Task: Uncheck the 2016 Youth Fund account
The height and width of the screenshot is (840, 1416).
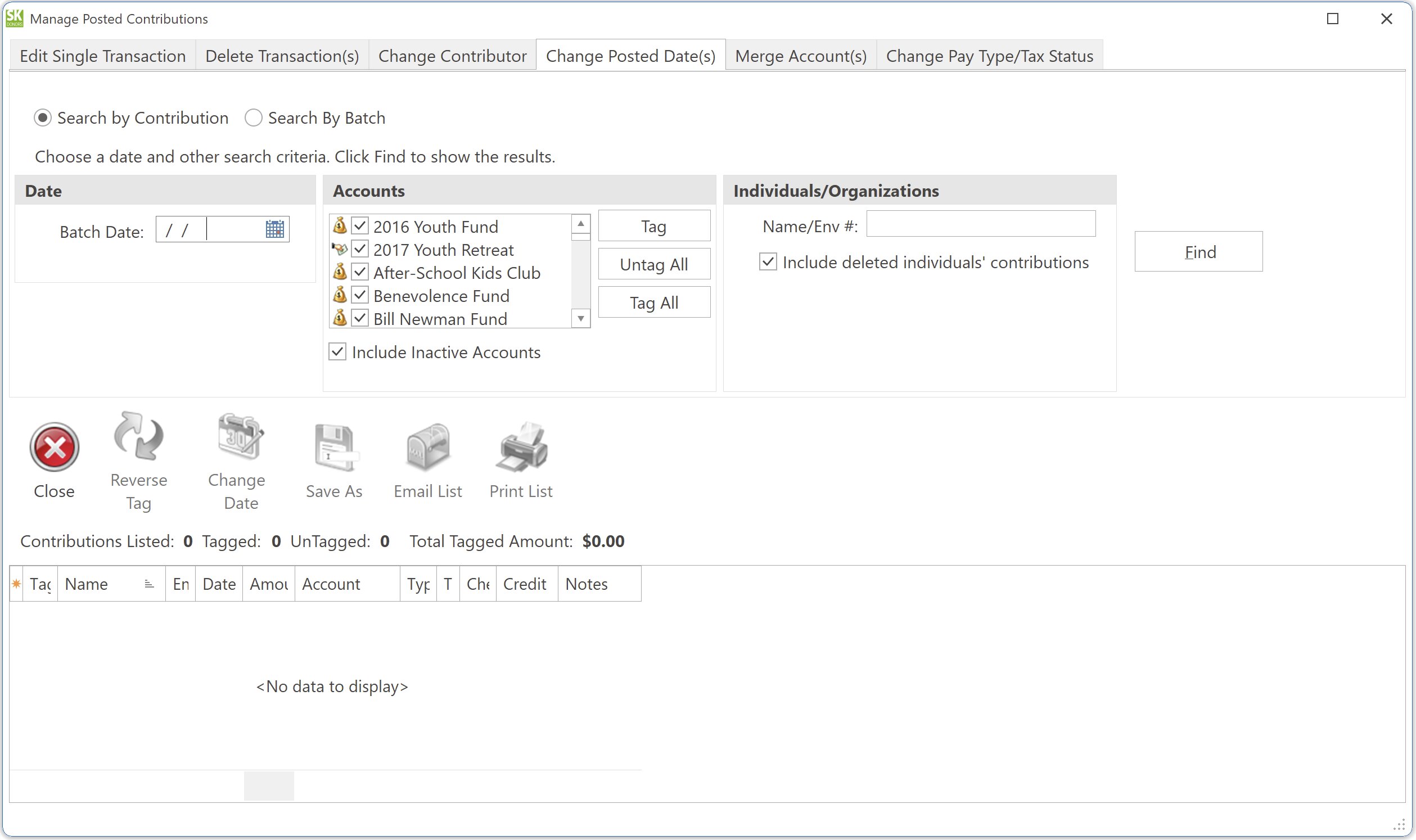Action: coord(360,225)
